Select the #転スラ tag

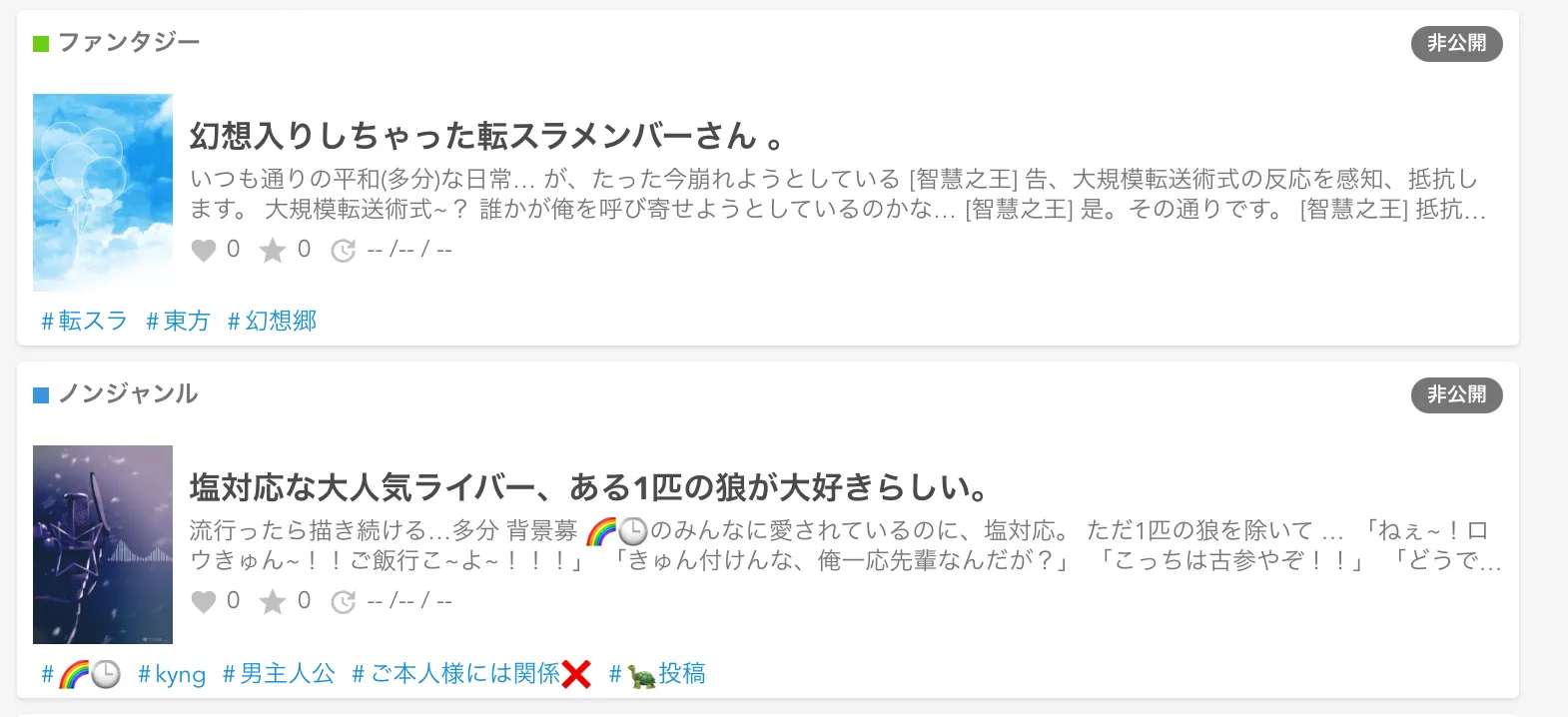(85, 321)
